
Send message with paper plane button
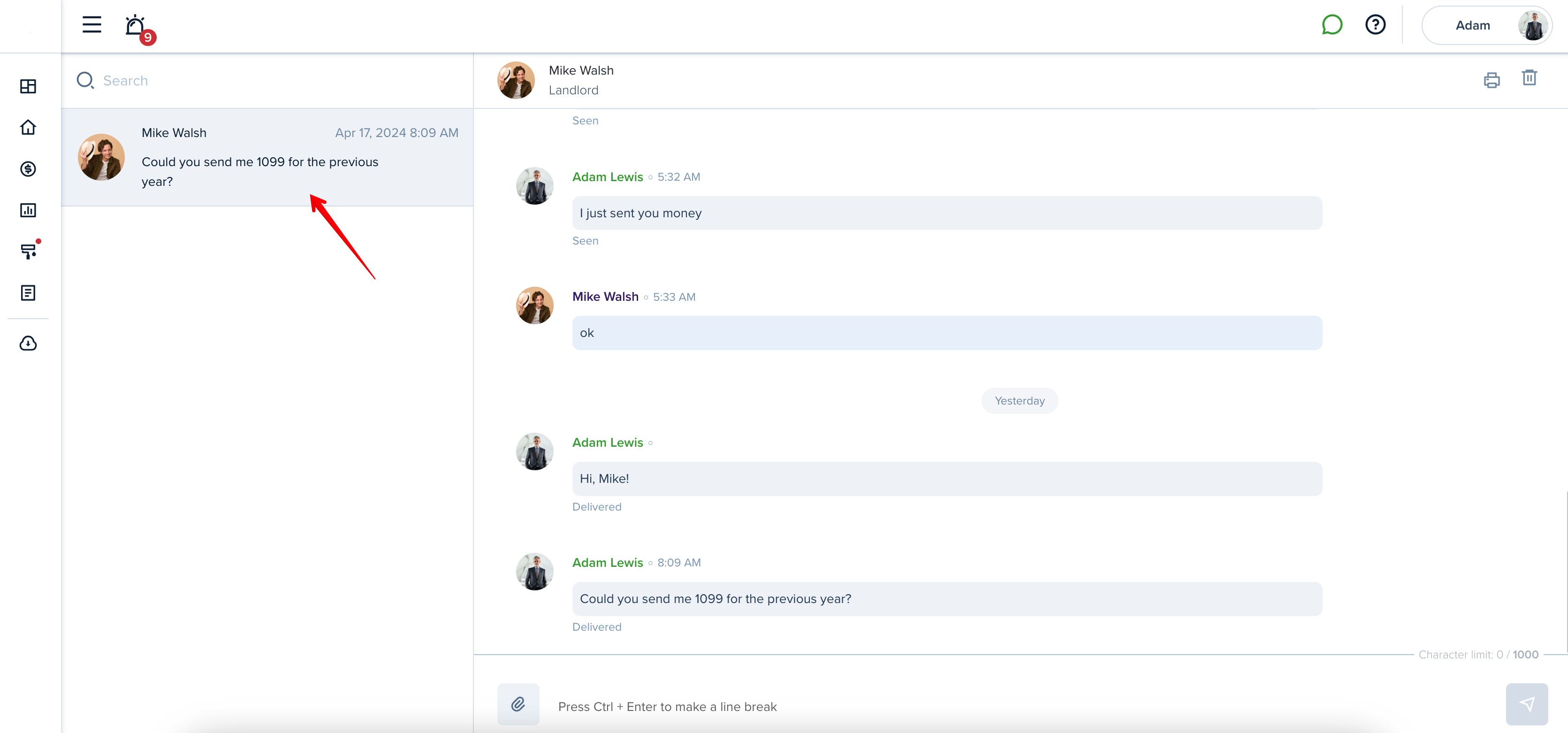click(1527, 704)
